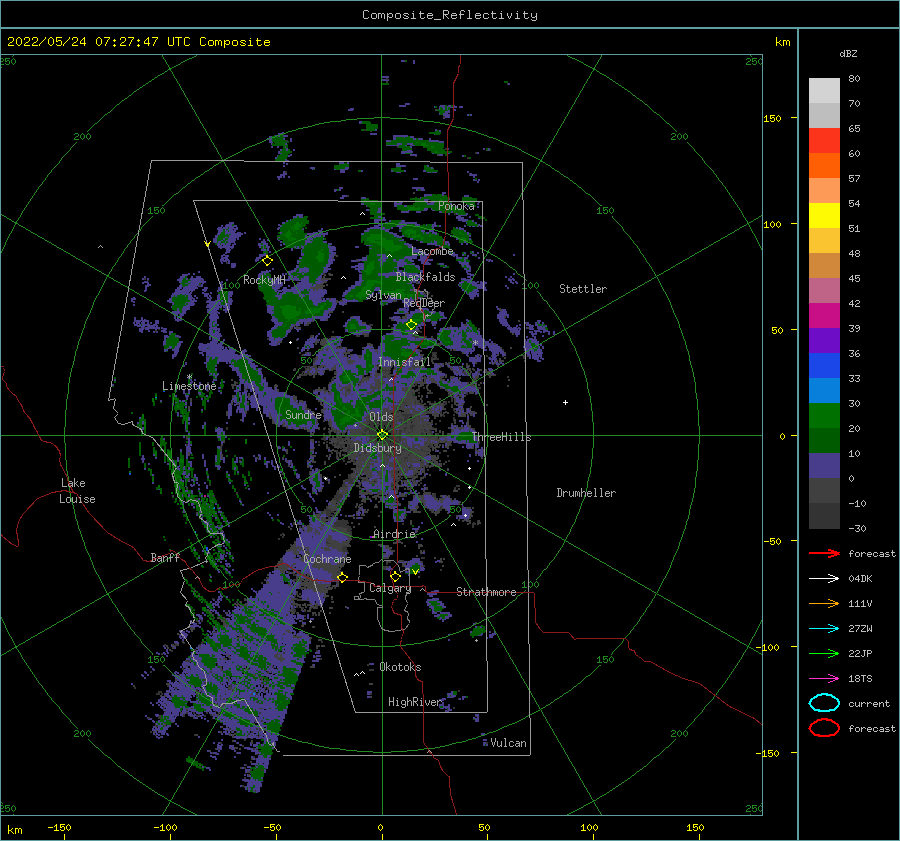Select the 18TS legend label
The width and height of the screenshot is (900, 841).
(860, 679)
